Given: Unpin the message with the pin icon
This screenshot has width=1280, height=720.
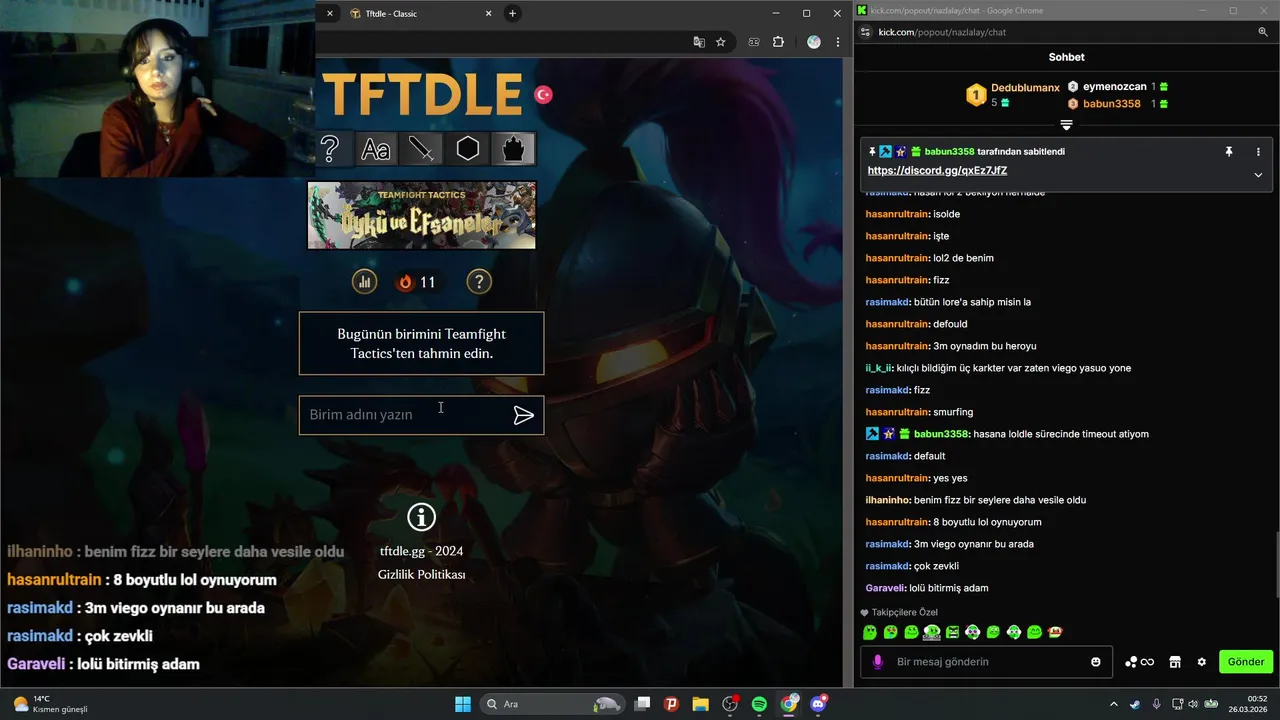Looking at the screenshot, I should click(1229, 152).
